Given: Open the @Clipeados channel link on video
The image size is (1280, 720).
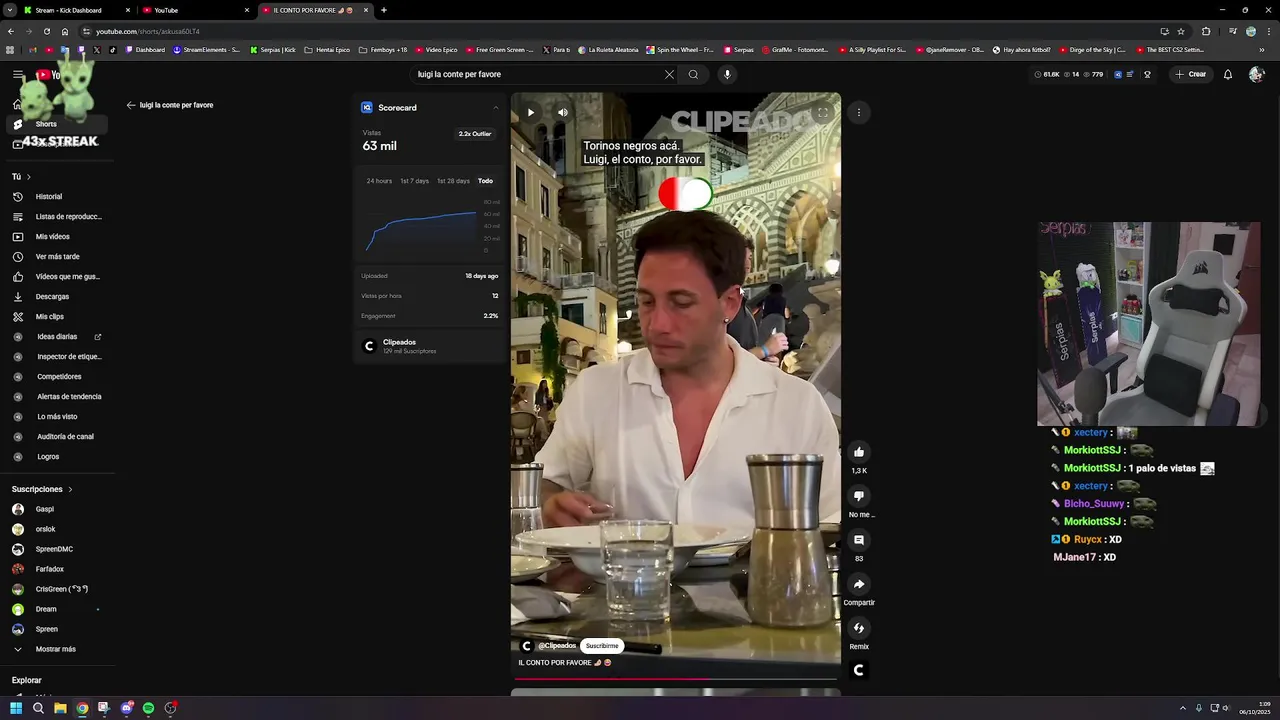Looking at the screenshot, I should 557,646.
